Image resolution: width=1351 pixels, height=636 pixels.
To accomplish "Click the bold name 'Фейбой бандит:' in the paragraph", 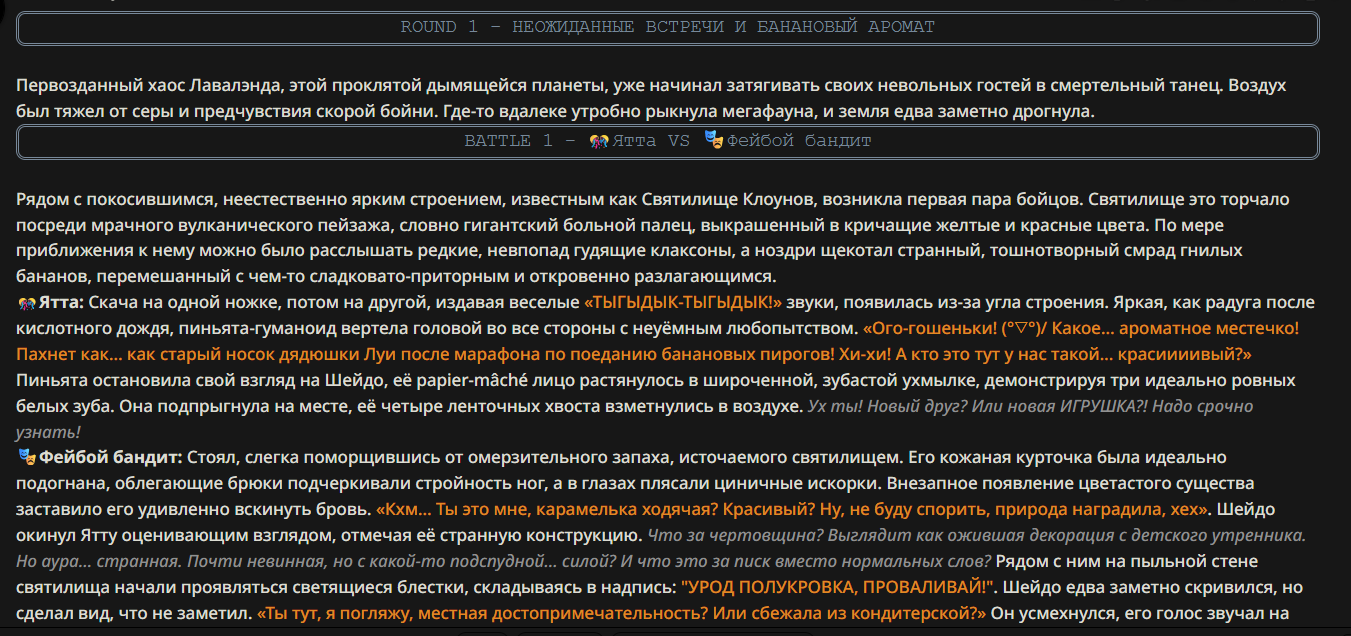I will coord(111,458).
